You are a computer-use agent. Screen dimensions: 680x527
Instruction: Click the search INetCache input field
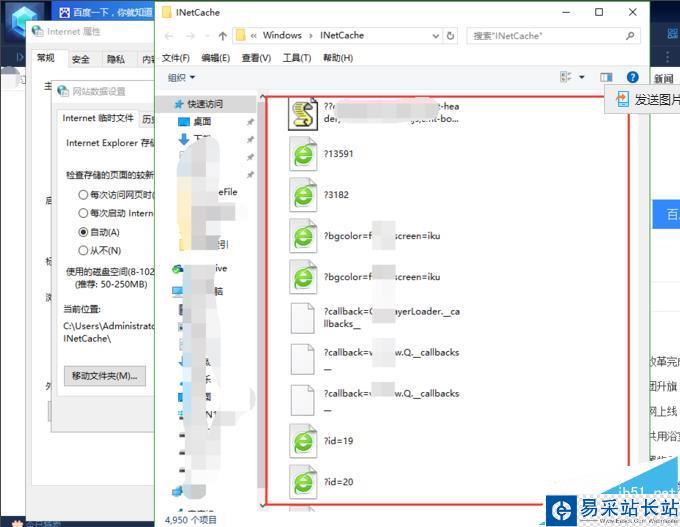pyautogui.click(x=549, y=36)
